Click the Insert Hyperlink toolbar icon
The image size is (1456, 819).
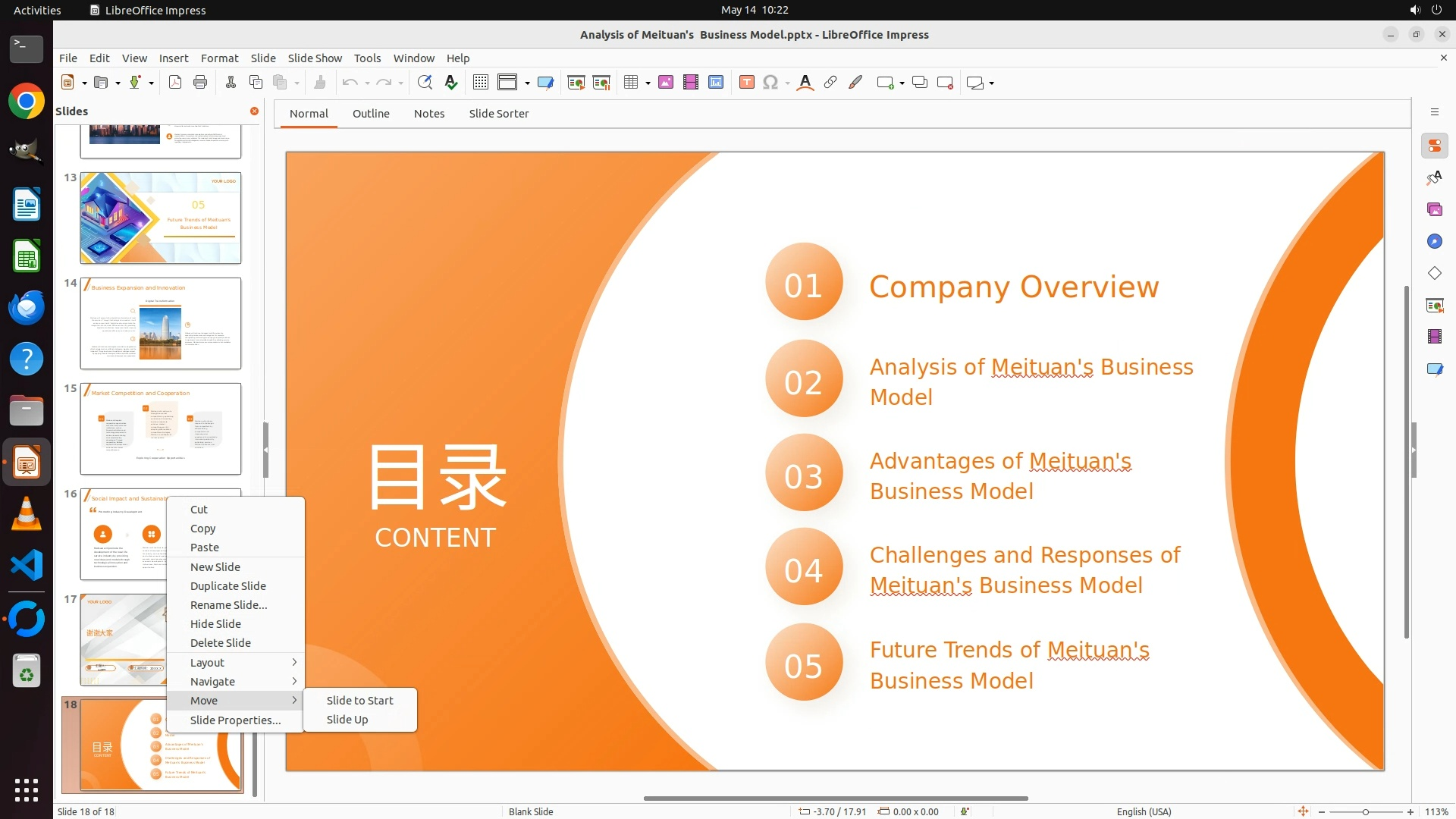pos(830,83)
